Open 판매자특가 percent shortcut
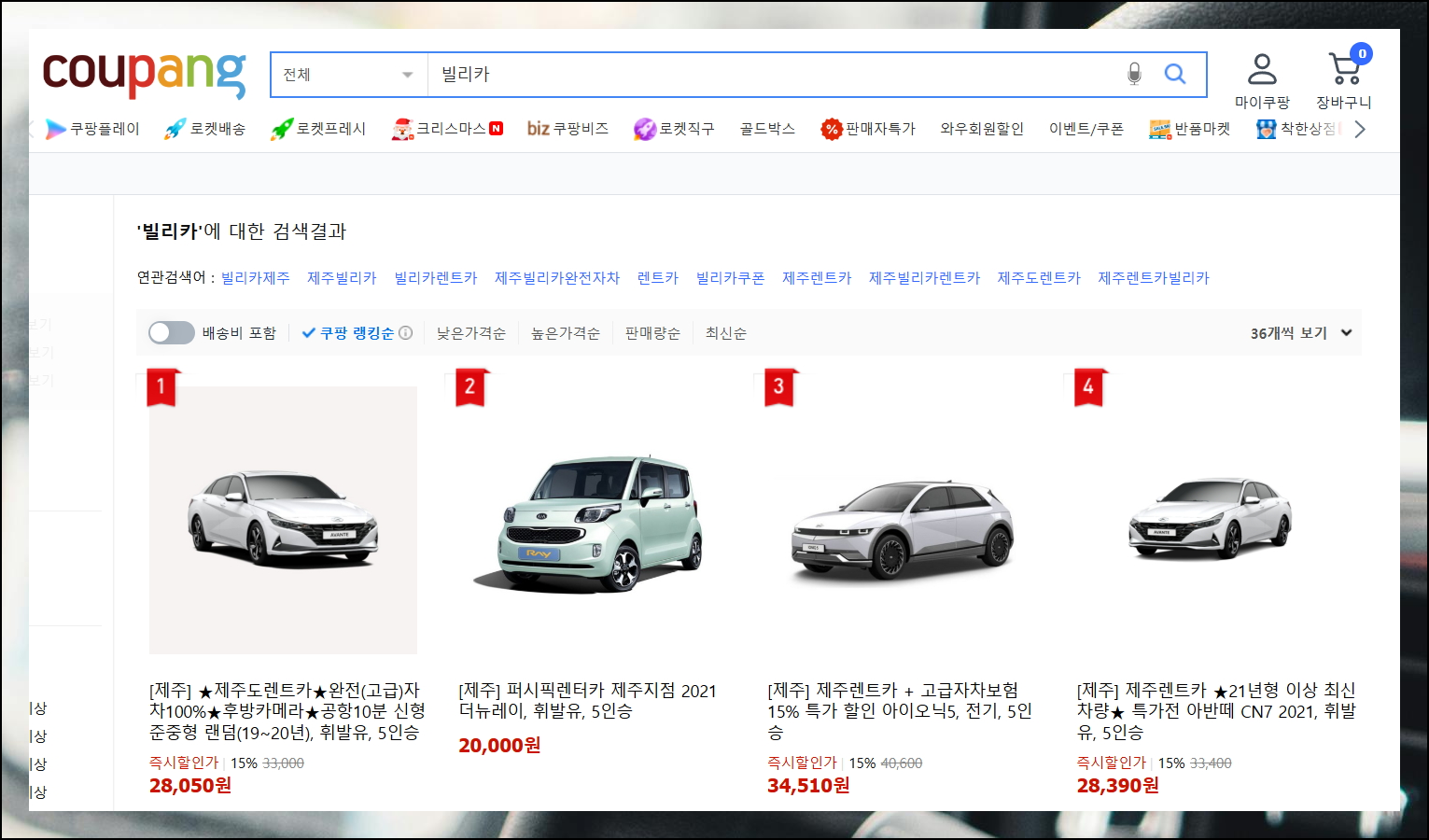This screenshot has width=1429, height=840. tap(868, 129)
